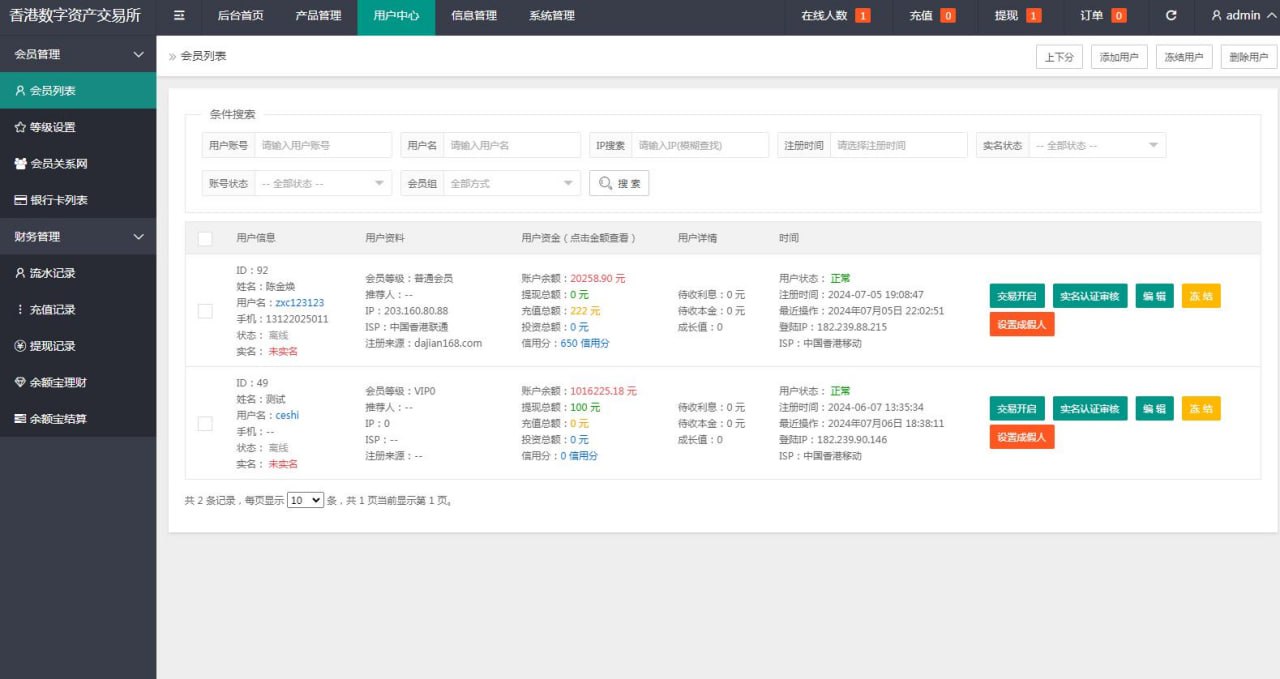Open 会员关系网 in the sidebar
1280x679 pixels.
tap(58, 163)
